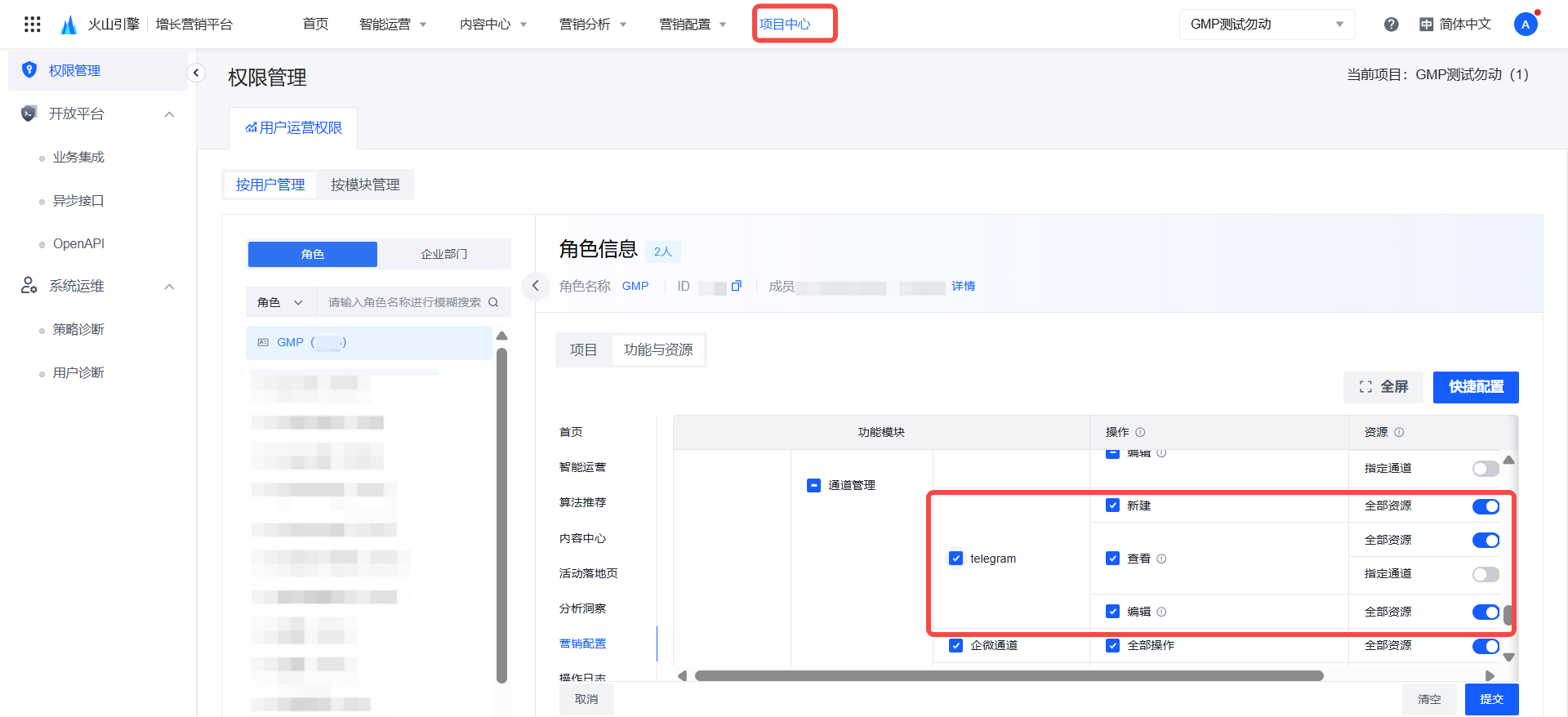Click the horizontal scrollbar of permissions table
Screen dimensions: 1568x717
(1008, 675)
